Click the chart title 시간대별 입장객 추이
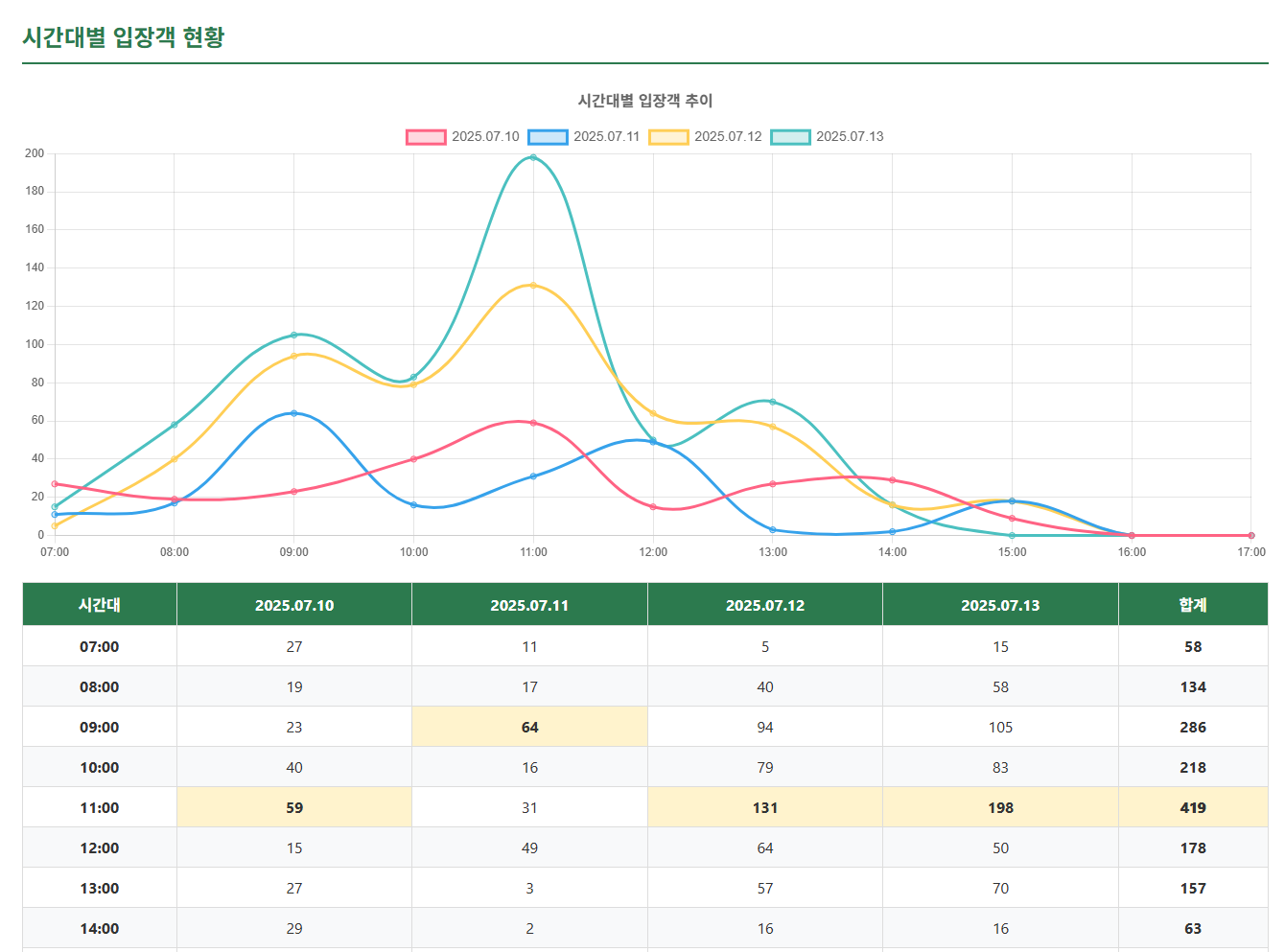 [x=643, y=100]
